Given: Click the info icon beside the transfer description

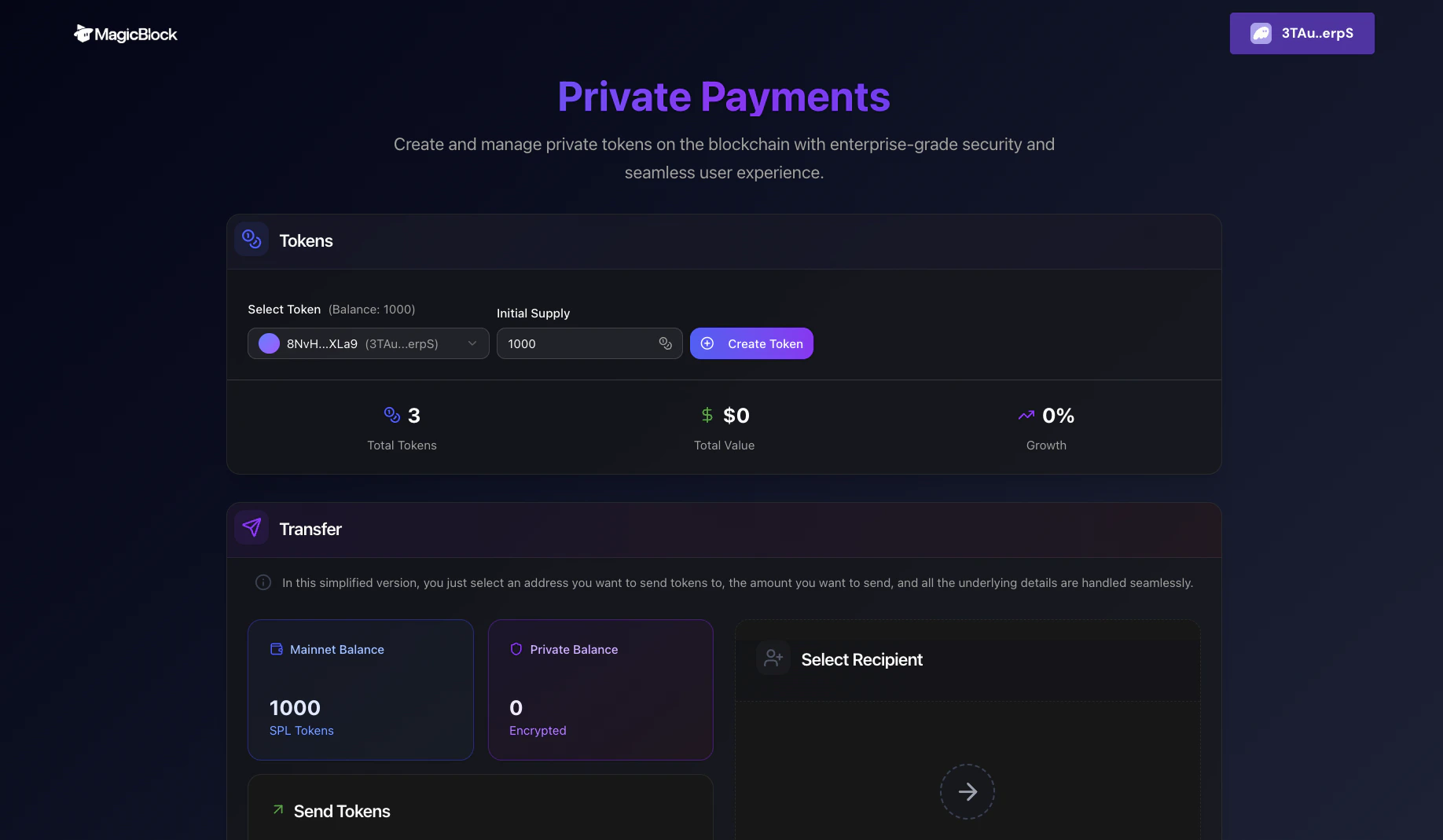Looking at the screenshot, I should click(263, 582).
